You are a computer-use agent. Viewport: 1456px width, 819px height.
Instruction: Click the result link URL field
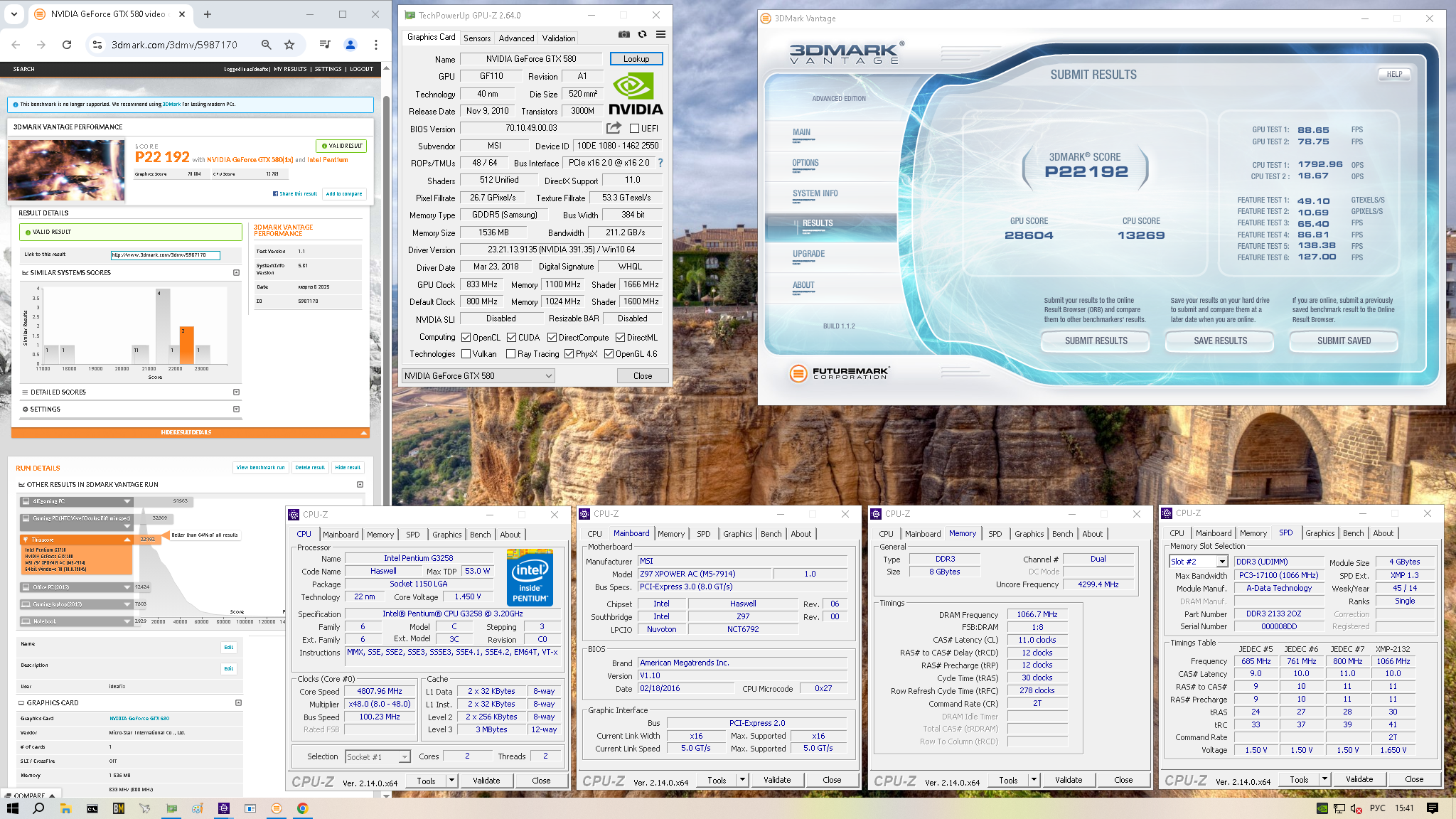(x=166, y=255)
